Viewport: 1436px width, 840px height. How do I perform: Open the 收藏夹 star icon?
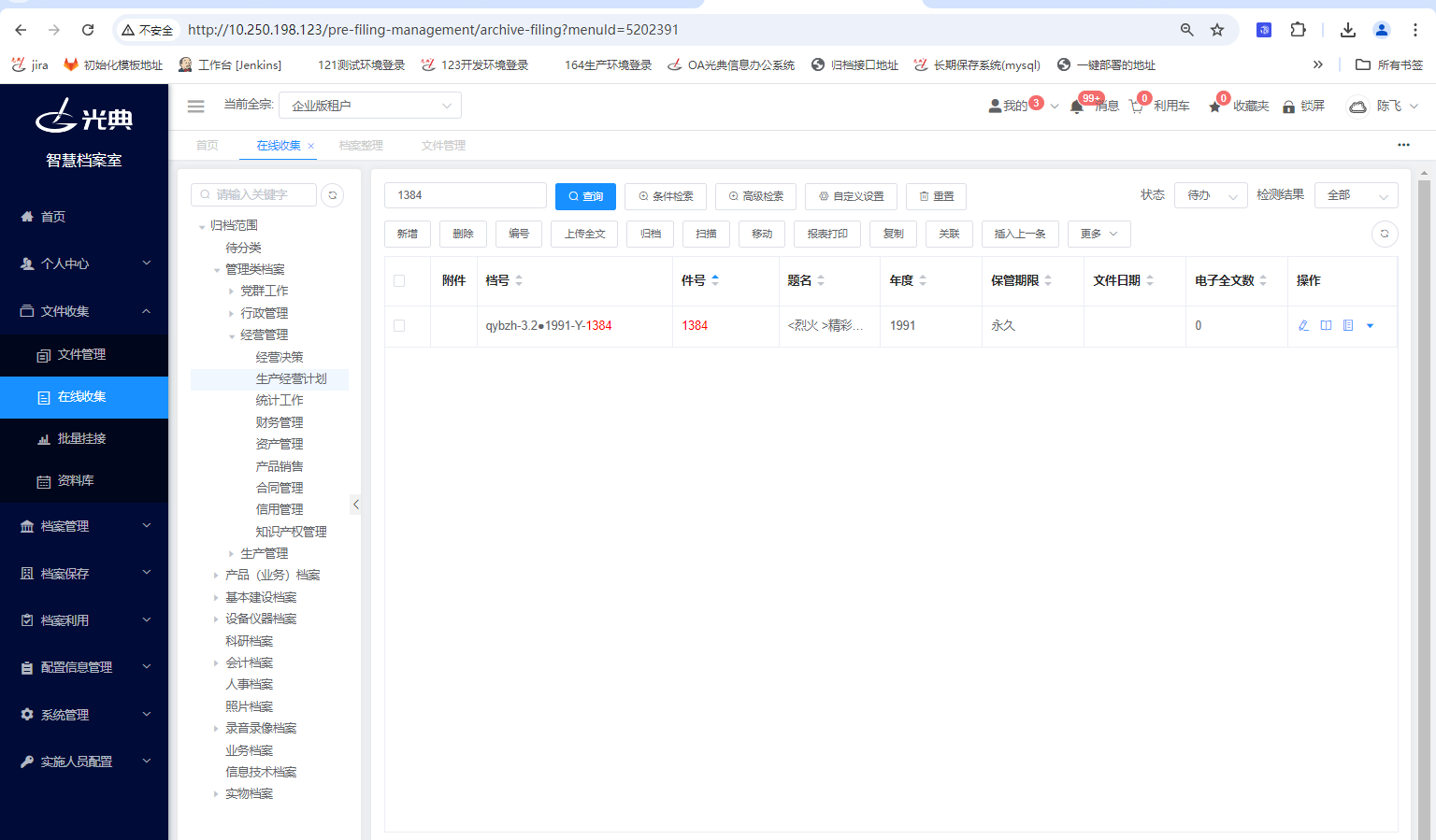point(1215,107)
